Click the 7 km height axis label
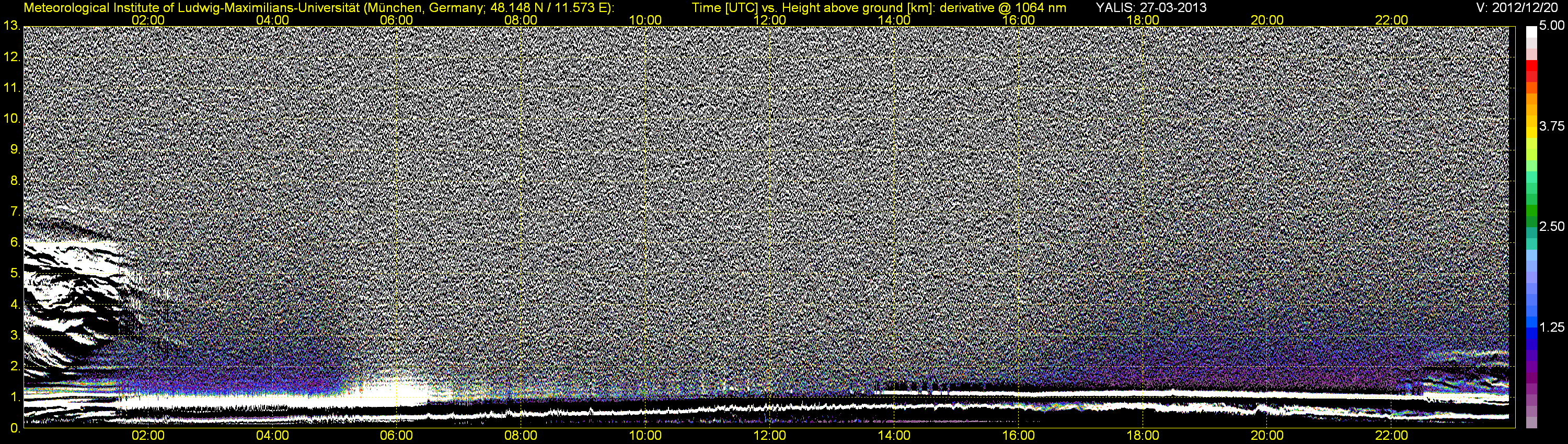1568x444 pixels. 15,212
